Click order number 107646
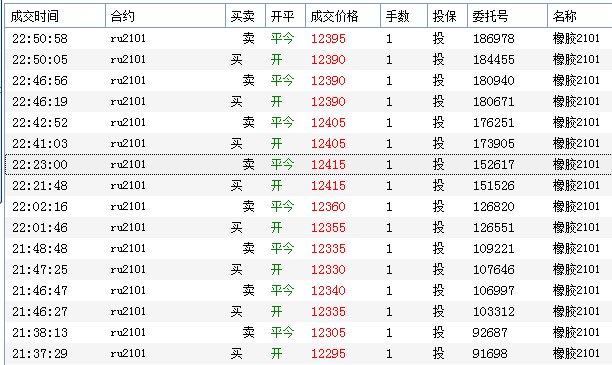The width and height of the screenshot is (612, 365). point(494,270)
